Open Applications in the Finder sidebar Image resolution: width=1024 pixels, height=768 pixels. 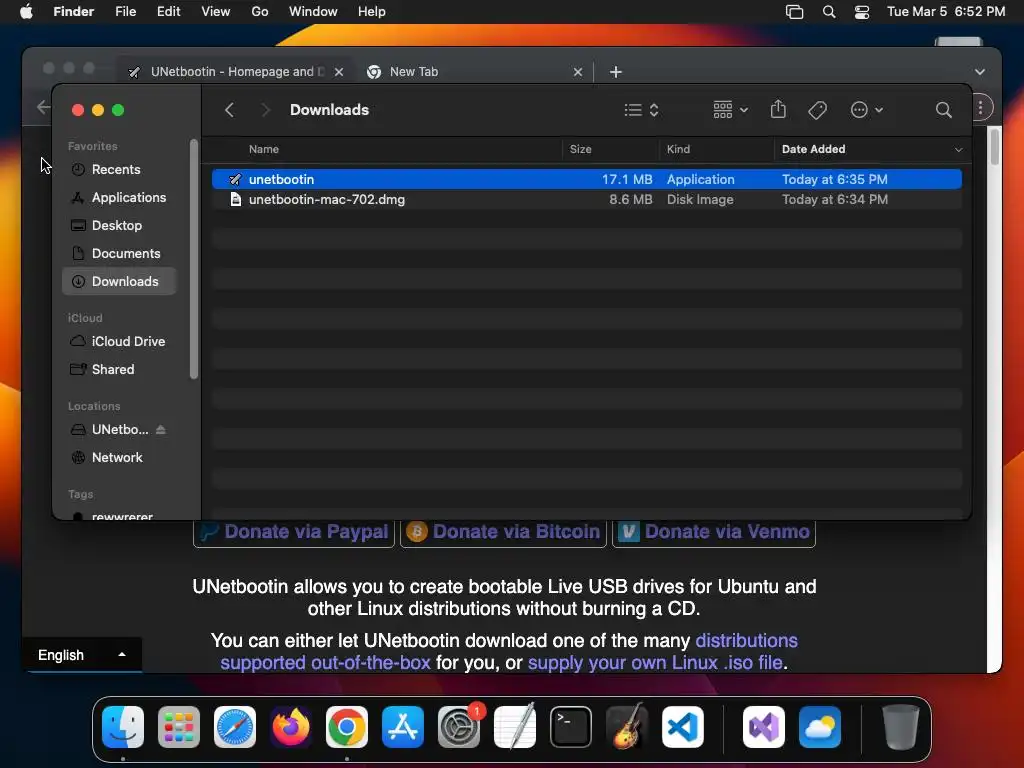pyautogui.click(x=119, y=197)
